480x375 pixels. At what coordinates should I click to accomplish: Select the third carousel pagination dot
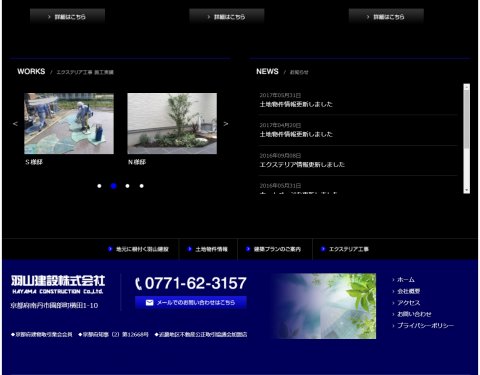[x=127, y=186]
